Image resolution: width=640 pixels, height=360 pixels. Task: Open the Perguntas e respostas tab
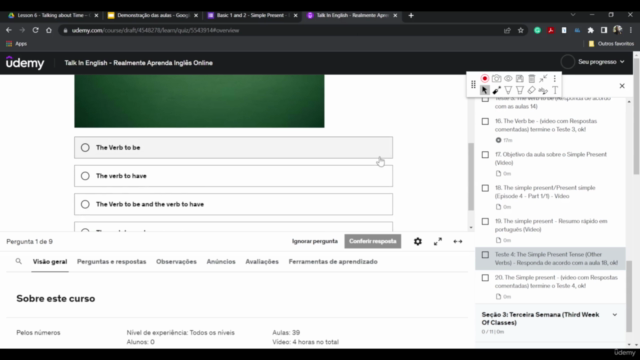point(111,262)
